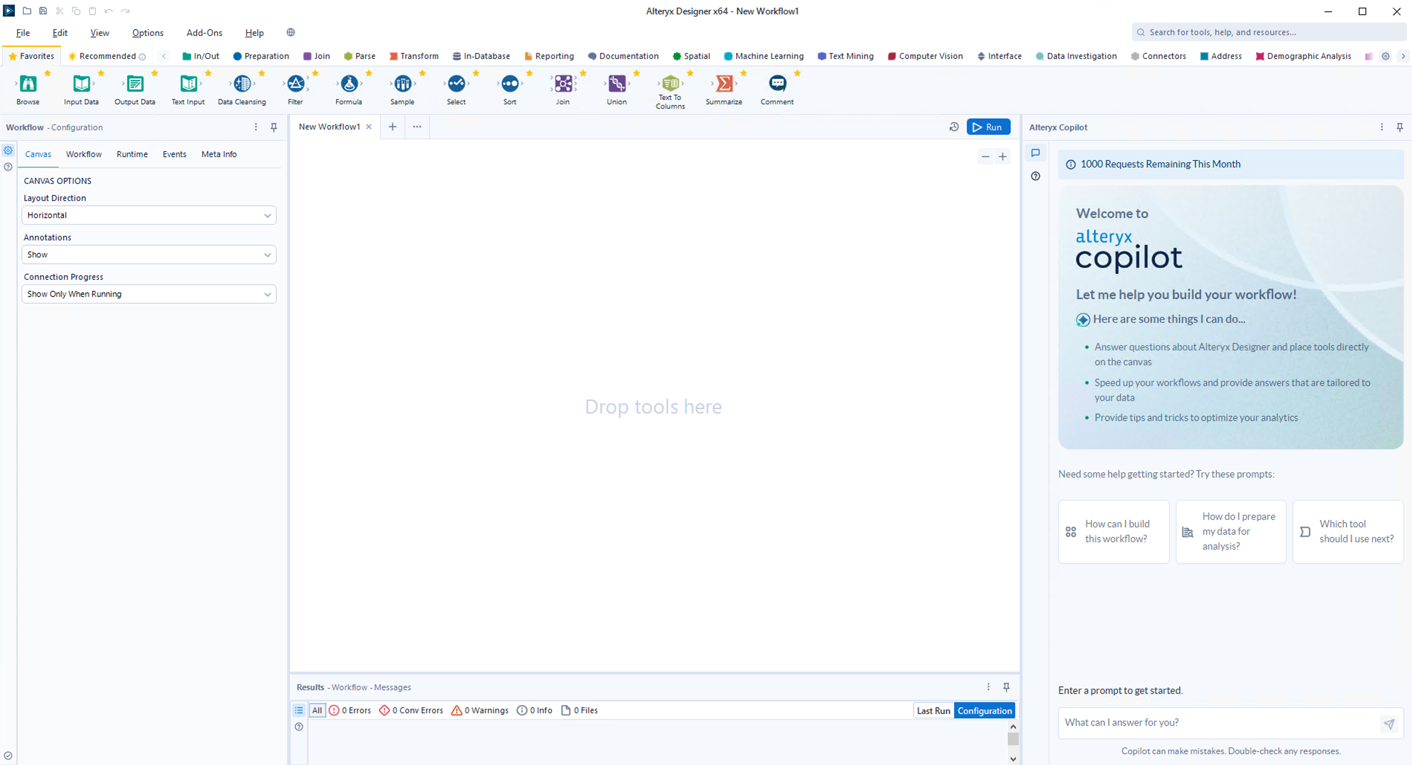This screenshot has height=765, width=1412.
Task: Click the Data Cleansing tool icon
Action: 242,84
